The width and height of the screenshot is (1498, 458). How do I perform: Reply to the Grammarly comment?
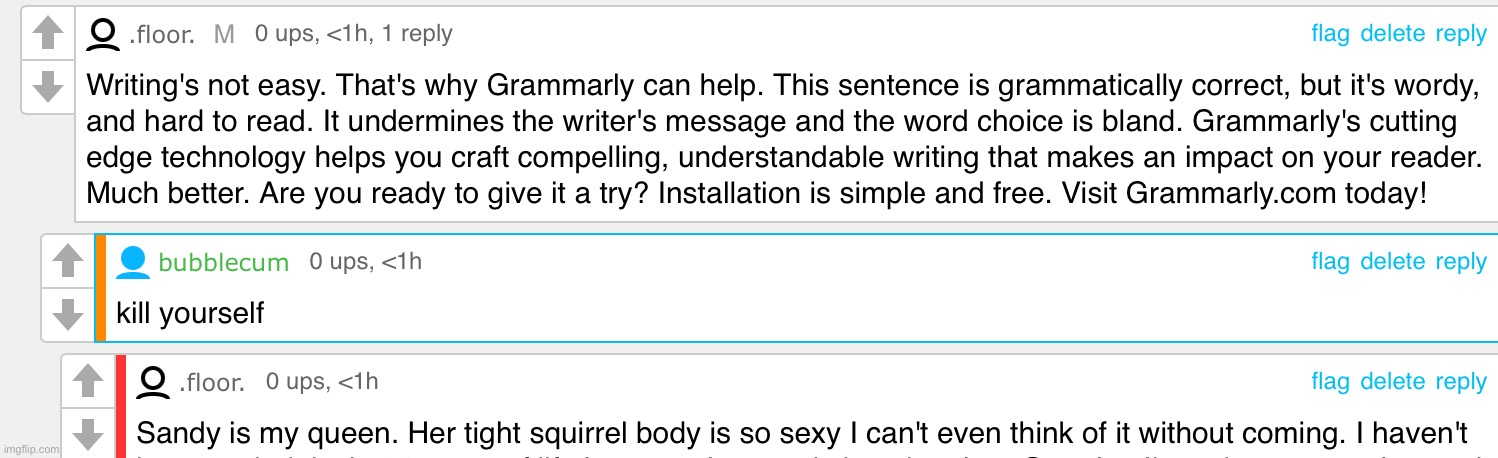tap(1461, 35)
